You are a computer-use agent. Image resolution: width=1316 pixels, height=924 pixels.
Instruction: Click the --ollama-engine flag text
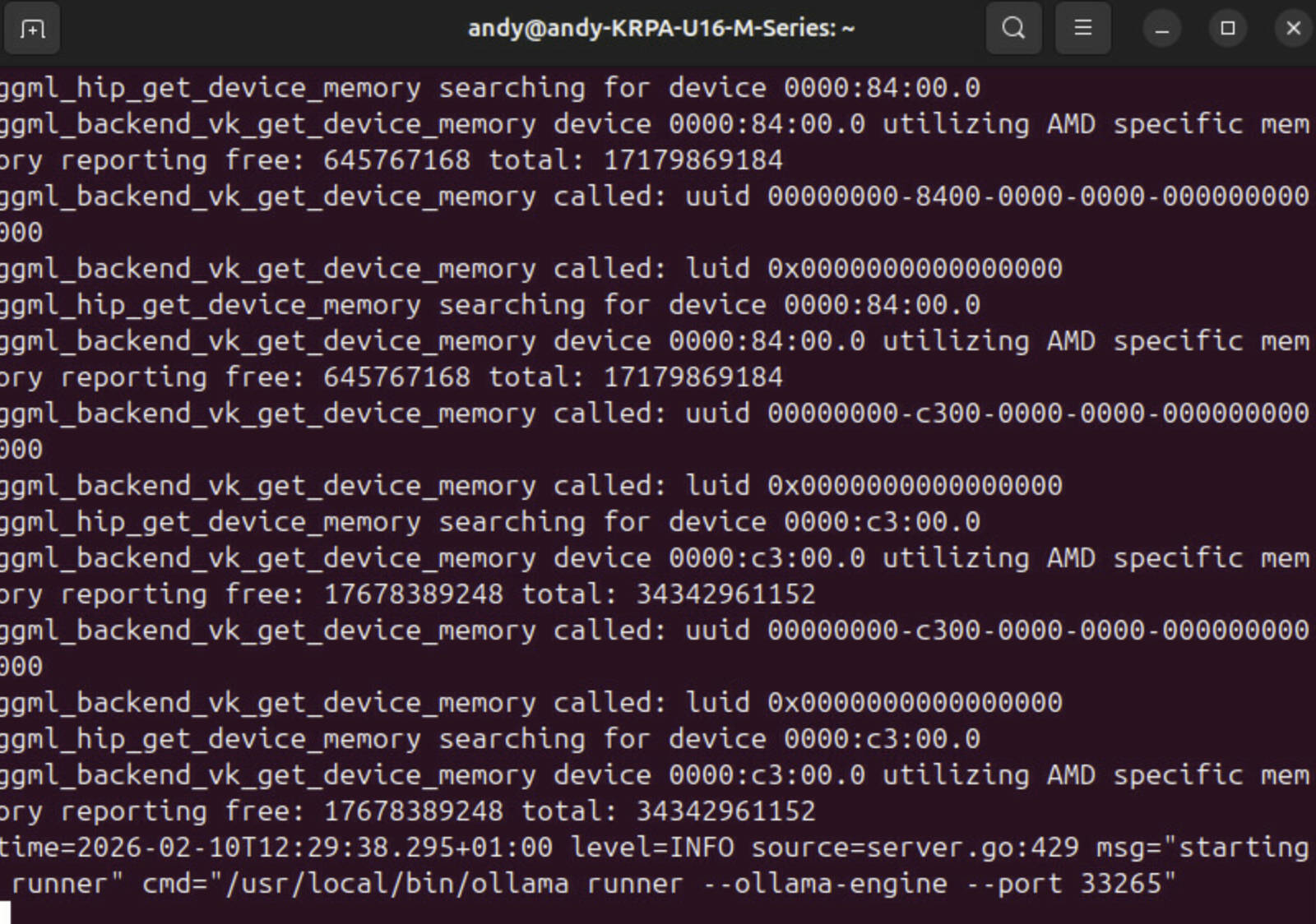pos(840,884)
